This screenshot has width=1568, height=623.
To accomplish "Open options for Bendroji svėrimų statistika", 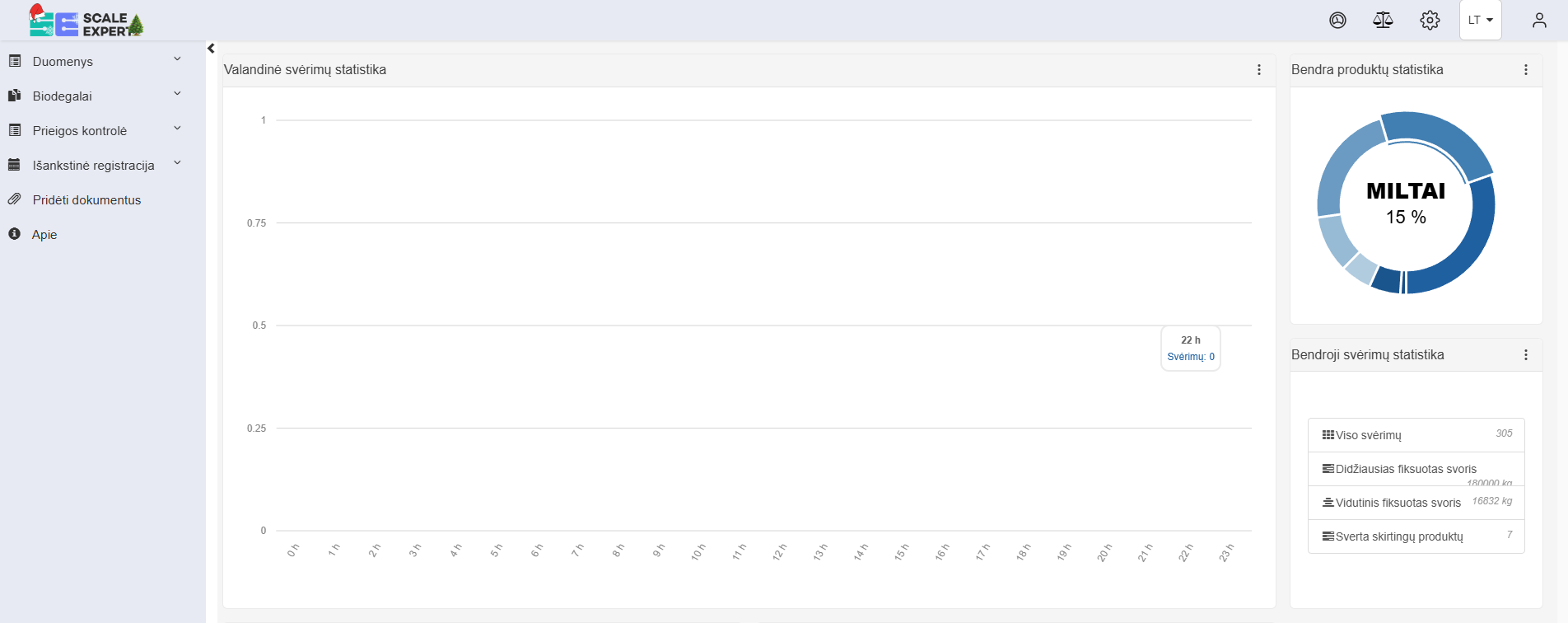I will point(1525,355).
